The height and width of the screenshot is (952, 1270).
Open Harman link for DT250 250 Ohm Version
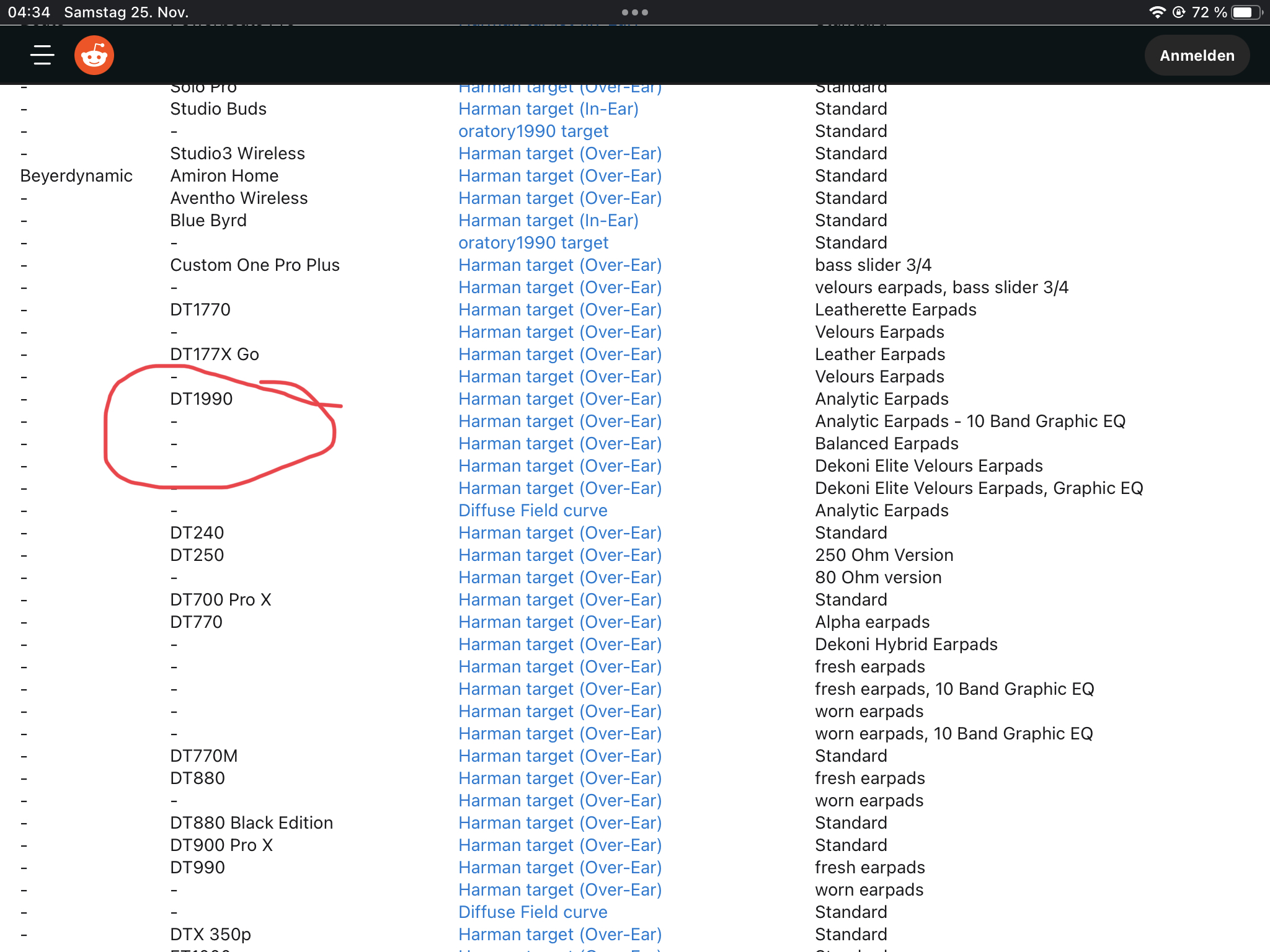[x=560, y=555]
